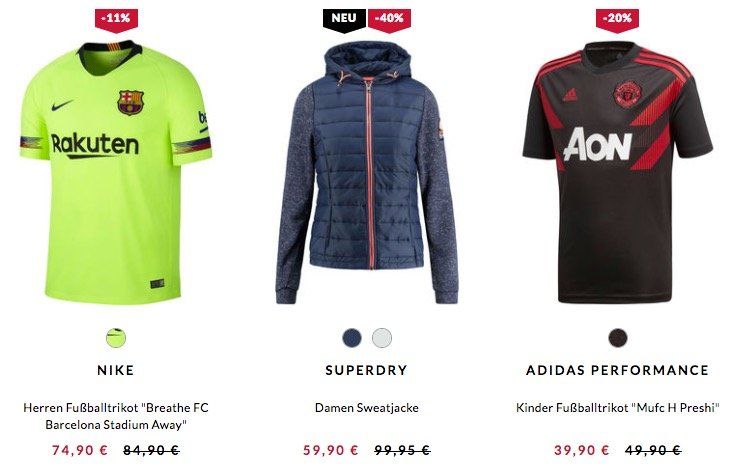733x469 pixels.
Task: Click the 59,90 € sale price
Action: coord(331,450)
